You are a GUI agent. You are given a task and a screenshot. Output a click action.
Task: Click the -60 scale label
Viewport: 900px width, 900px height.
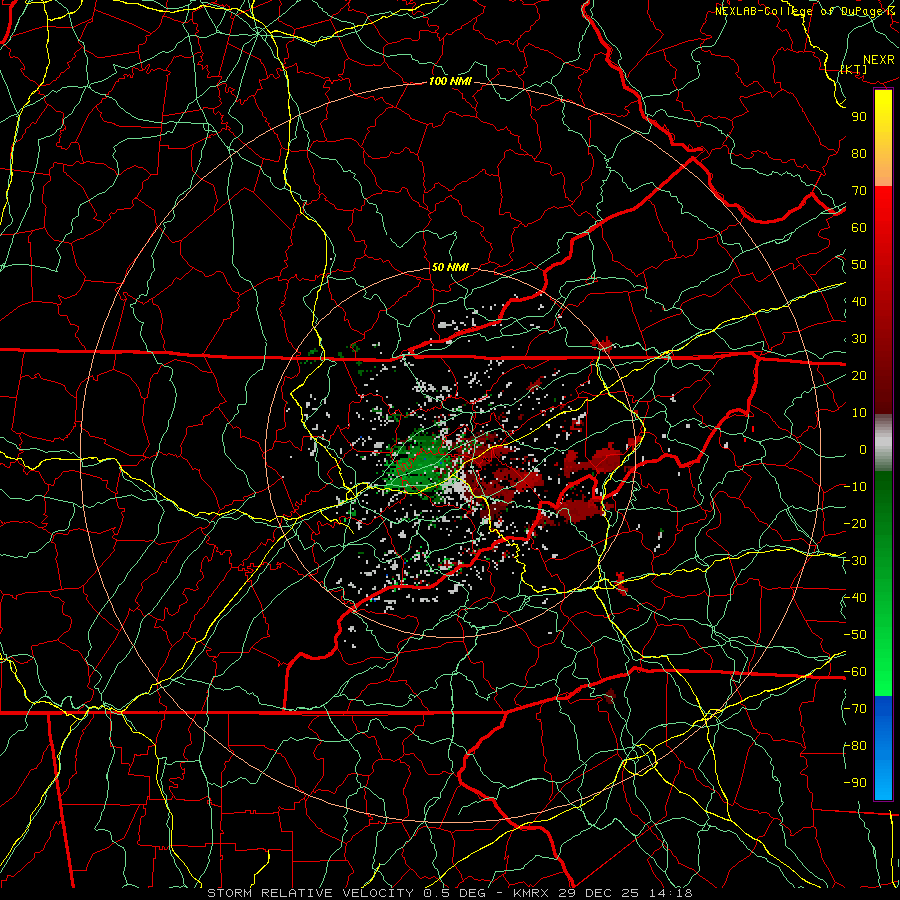855,672
